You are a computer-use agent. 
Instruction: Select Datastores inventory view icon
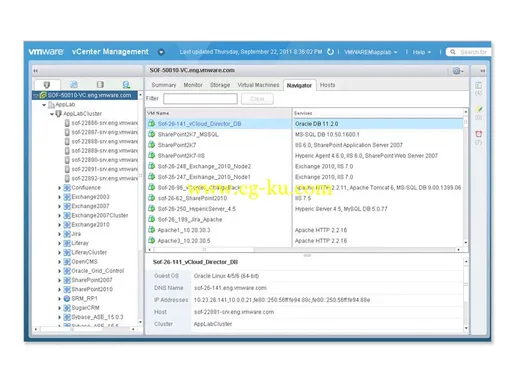[x=100, y=85]
